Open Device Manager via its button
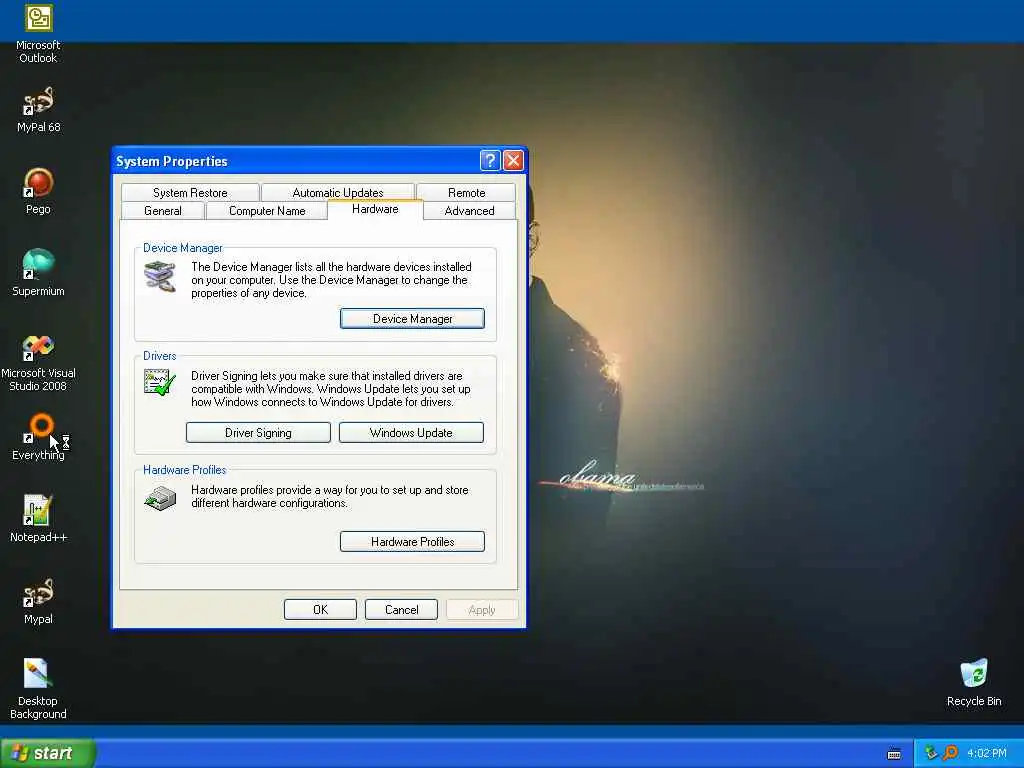The image size is (1024, 768). click(412, 319)
